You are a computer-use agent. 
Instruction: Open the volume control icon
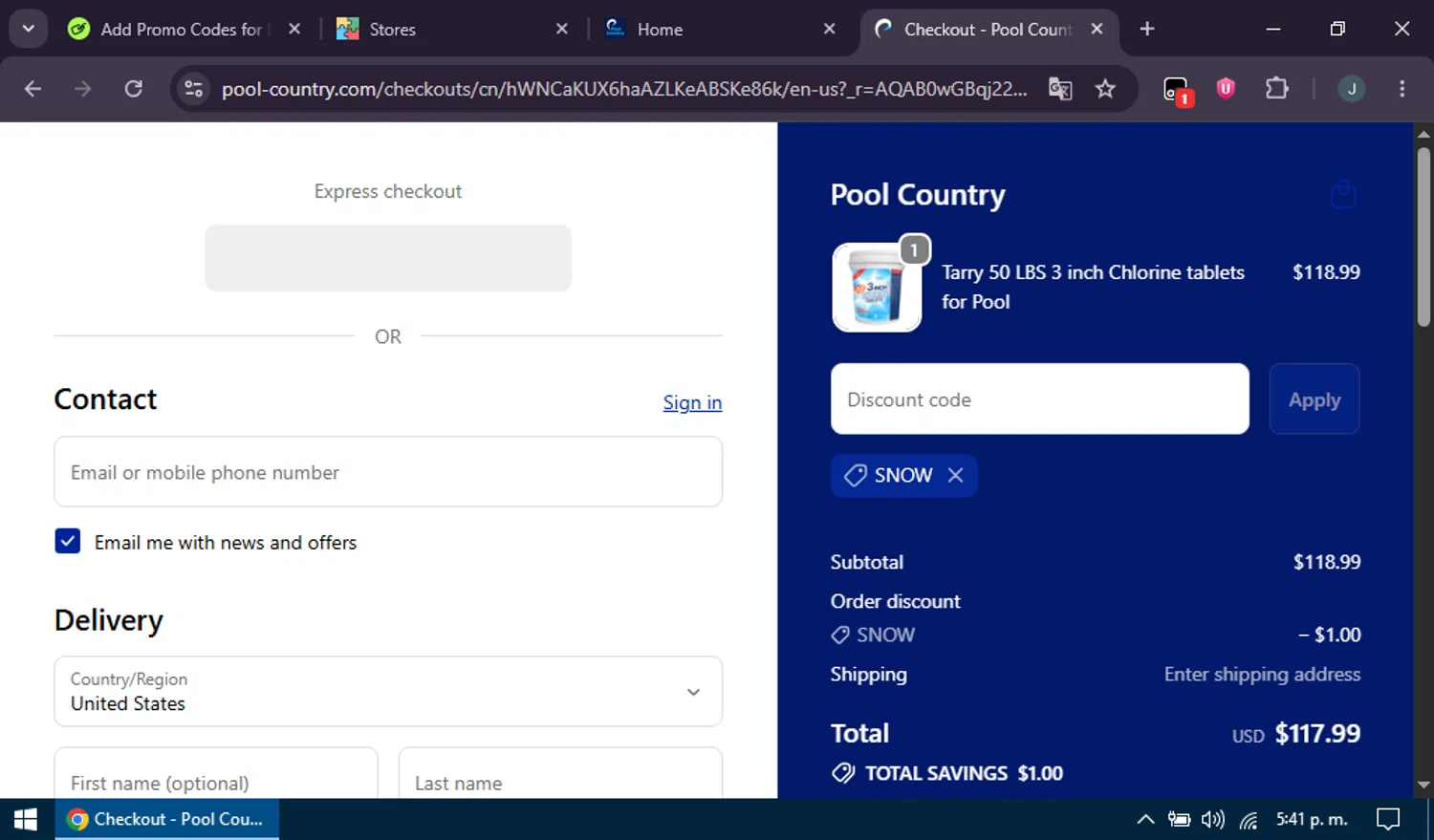(1212, 819)
